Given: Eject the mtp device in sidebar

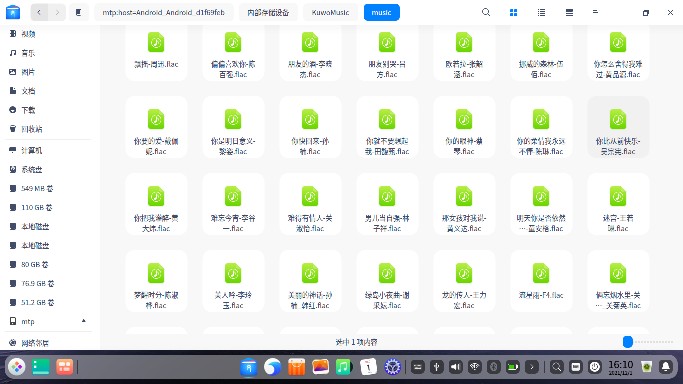Looking at the screenshot, I should 84,321.
